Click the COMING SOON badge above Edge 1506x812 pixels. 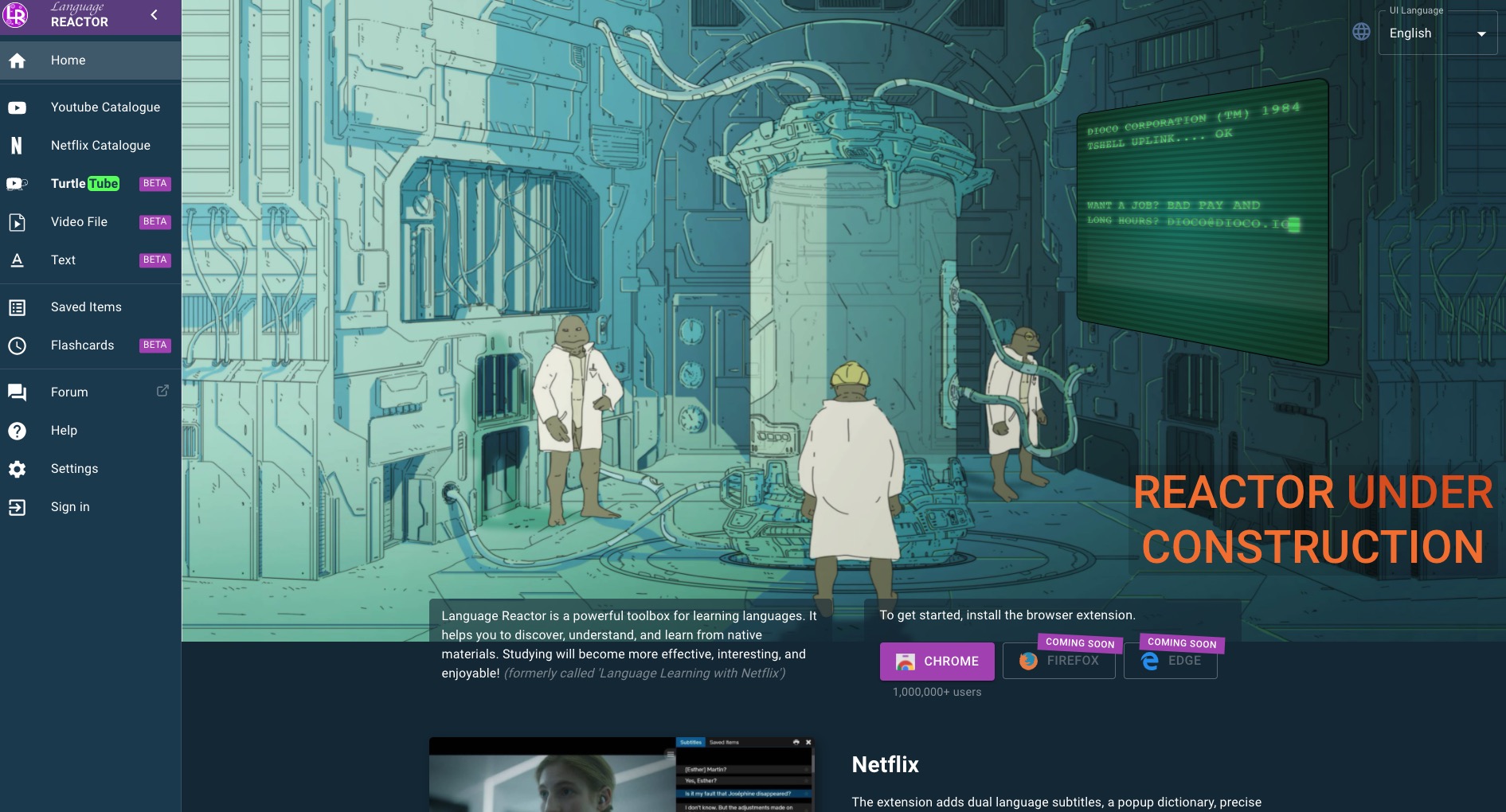[x=1182, y=643]
